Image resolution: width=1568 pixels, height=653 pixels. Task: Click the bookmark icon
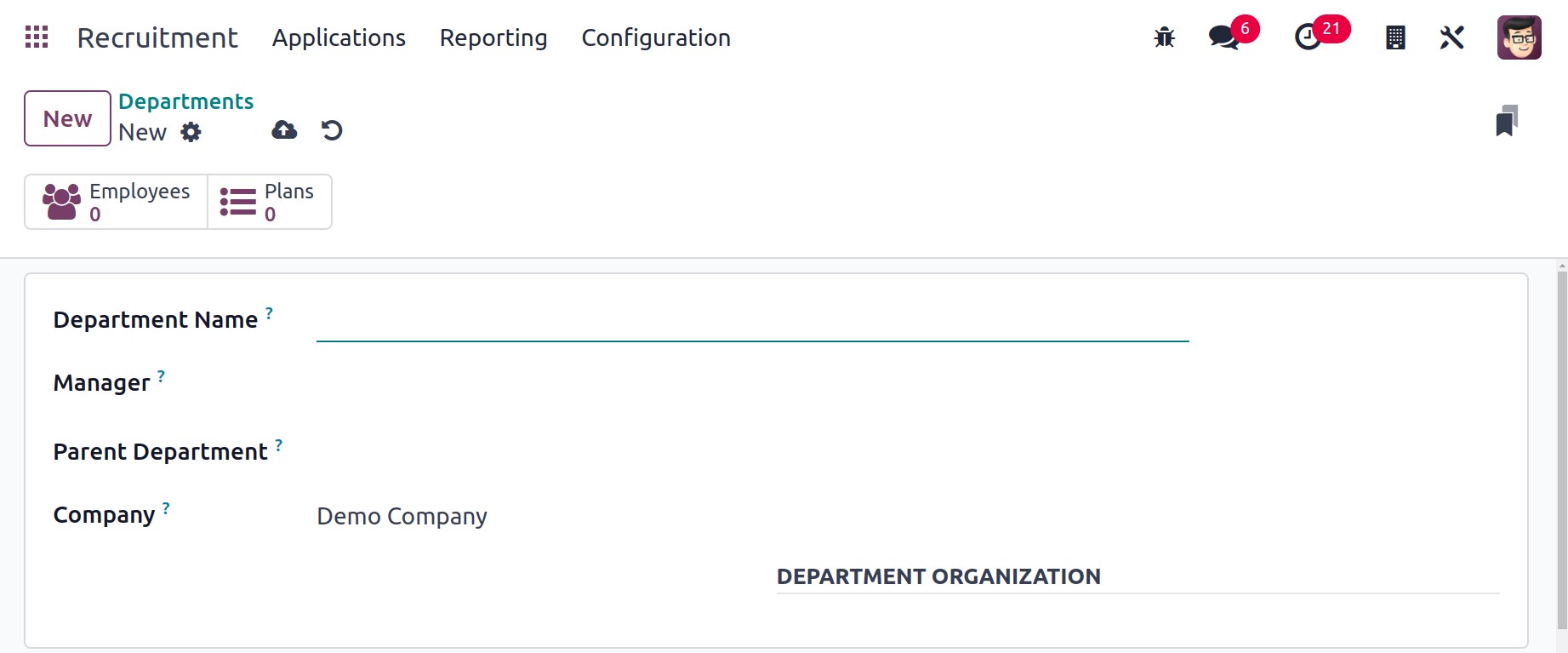click(1507, 121)
